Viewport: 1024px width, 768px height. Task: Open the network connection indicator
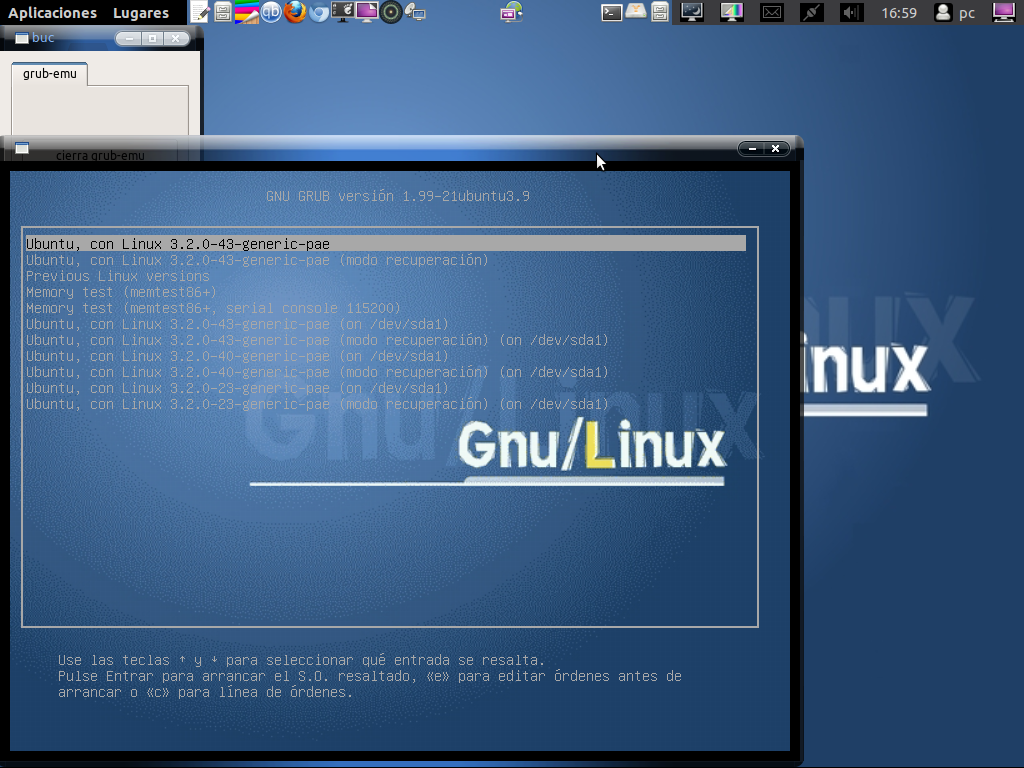[812, 12]
